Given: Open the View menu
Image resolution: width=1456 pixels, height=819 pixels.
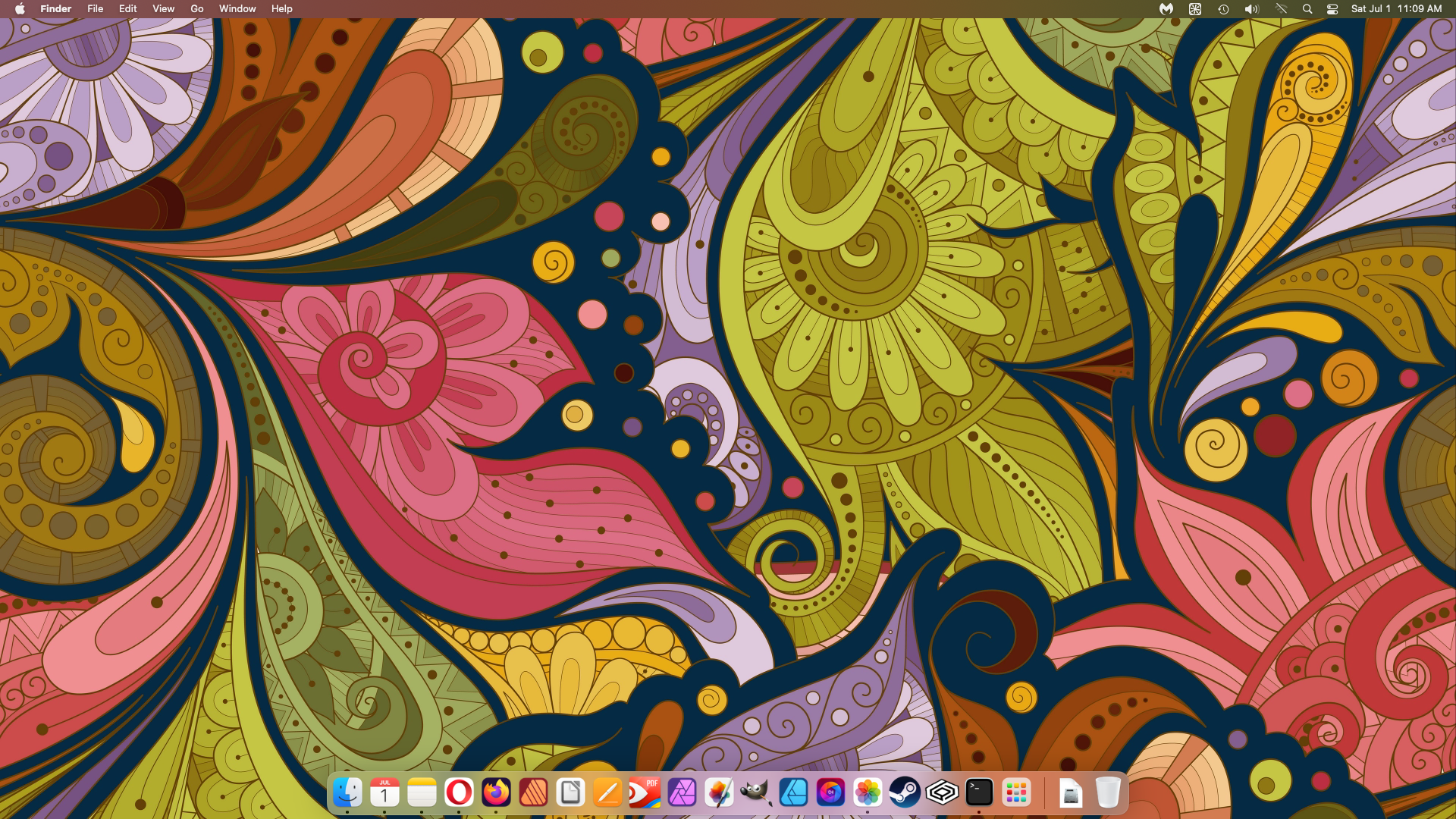Looking at the screenshot, I should coord(163,9).
